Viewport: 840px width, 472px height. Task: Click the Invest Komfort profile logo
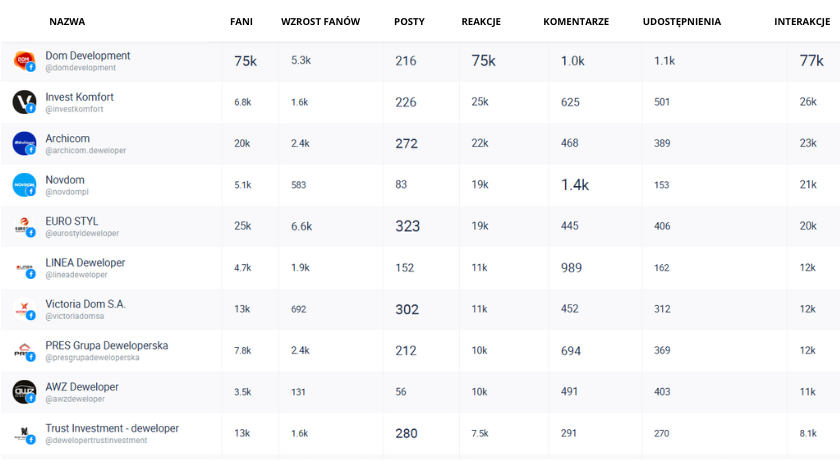24,102
